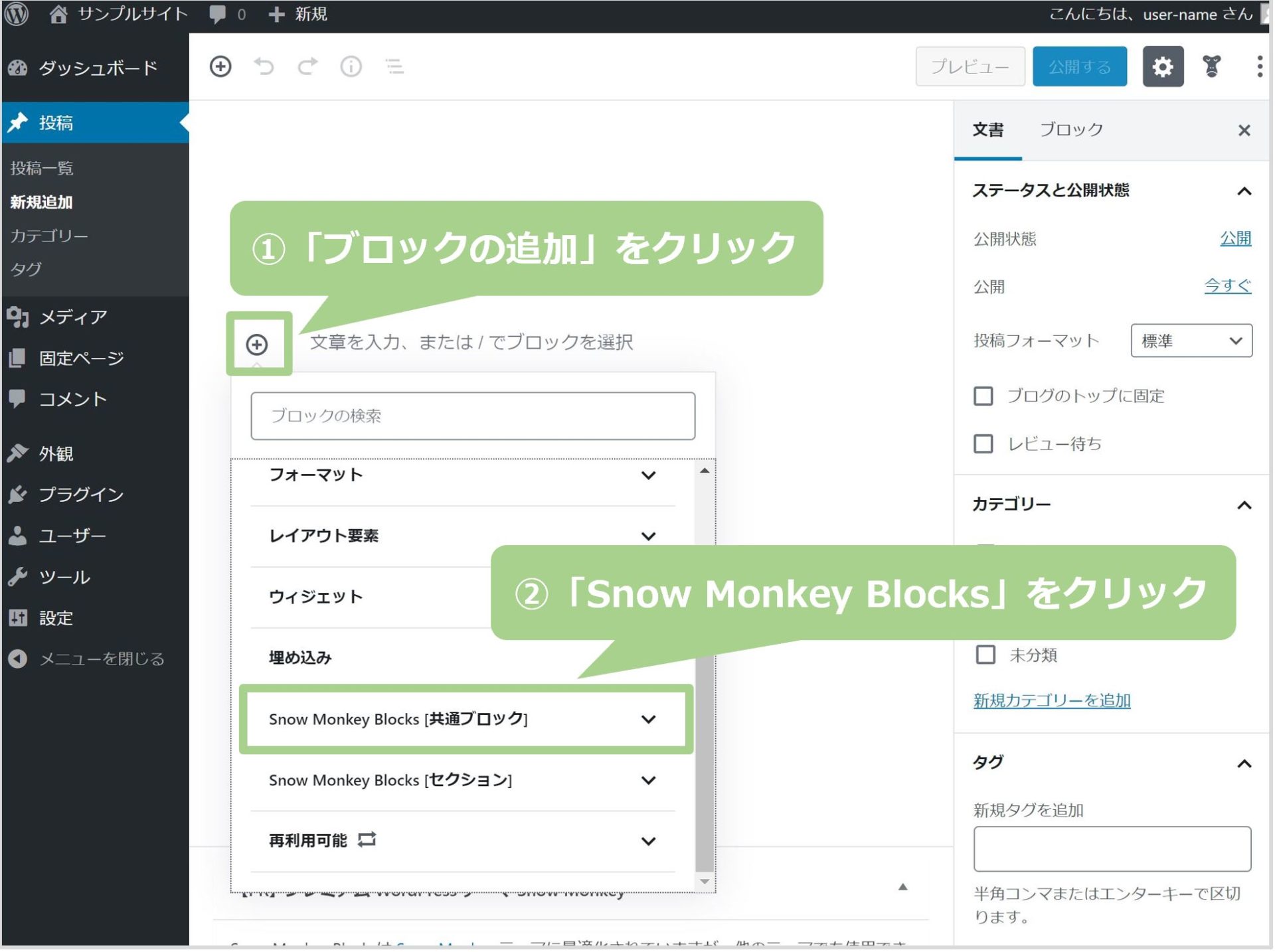The width and height of the screenshot is (1275, 952).
Task: Click the 新規カテゴリーを追加 link
Action: point(1051,700)
